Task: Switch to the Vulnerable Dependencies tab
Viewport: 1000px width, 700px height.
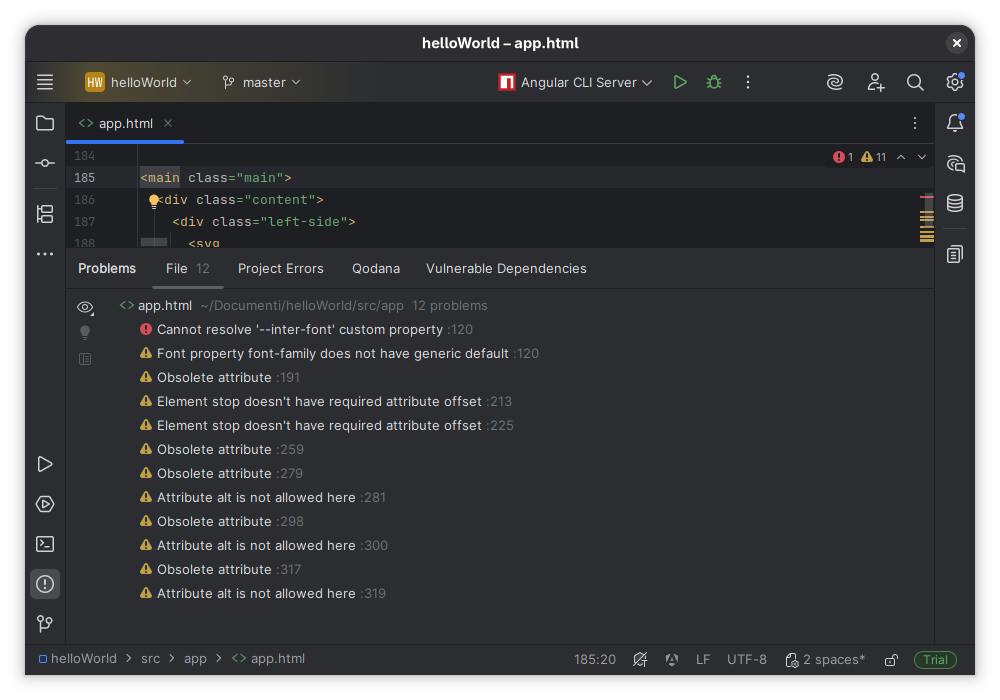Action: pyautogui.click(x=506, y=268)
